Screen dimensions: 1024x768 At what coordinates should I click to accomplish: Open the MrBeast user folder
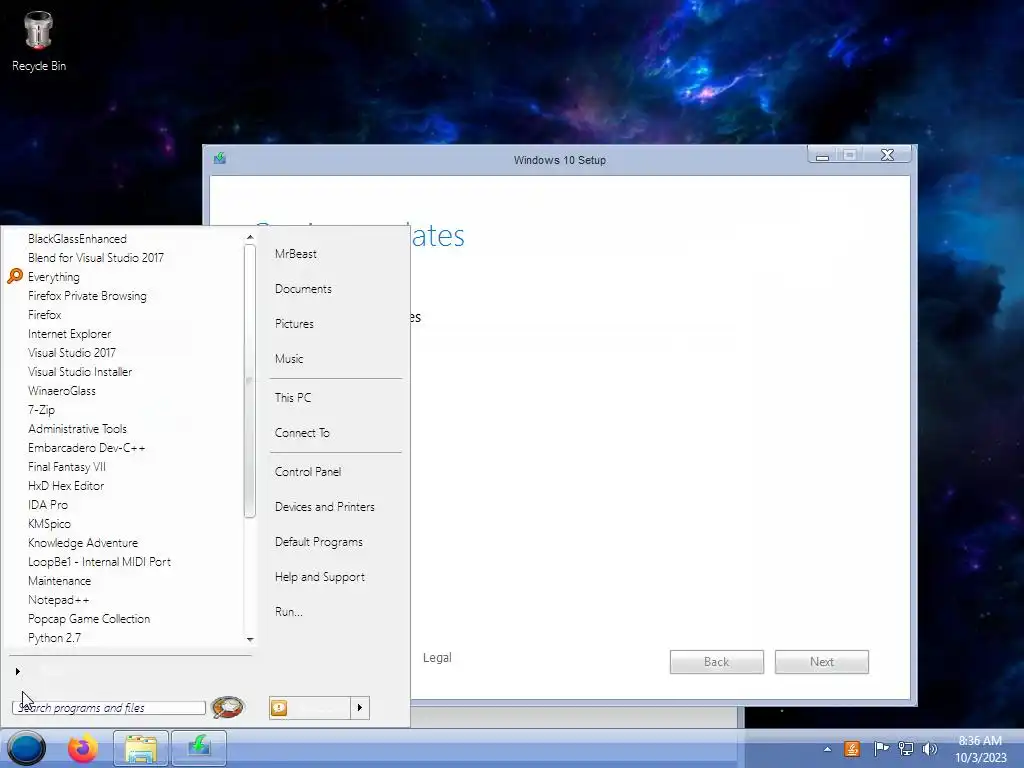pyautogui.click(x=295, y=254)
